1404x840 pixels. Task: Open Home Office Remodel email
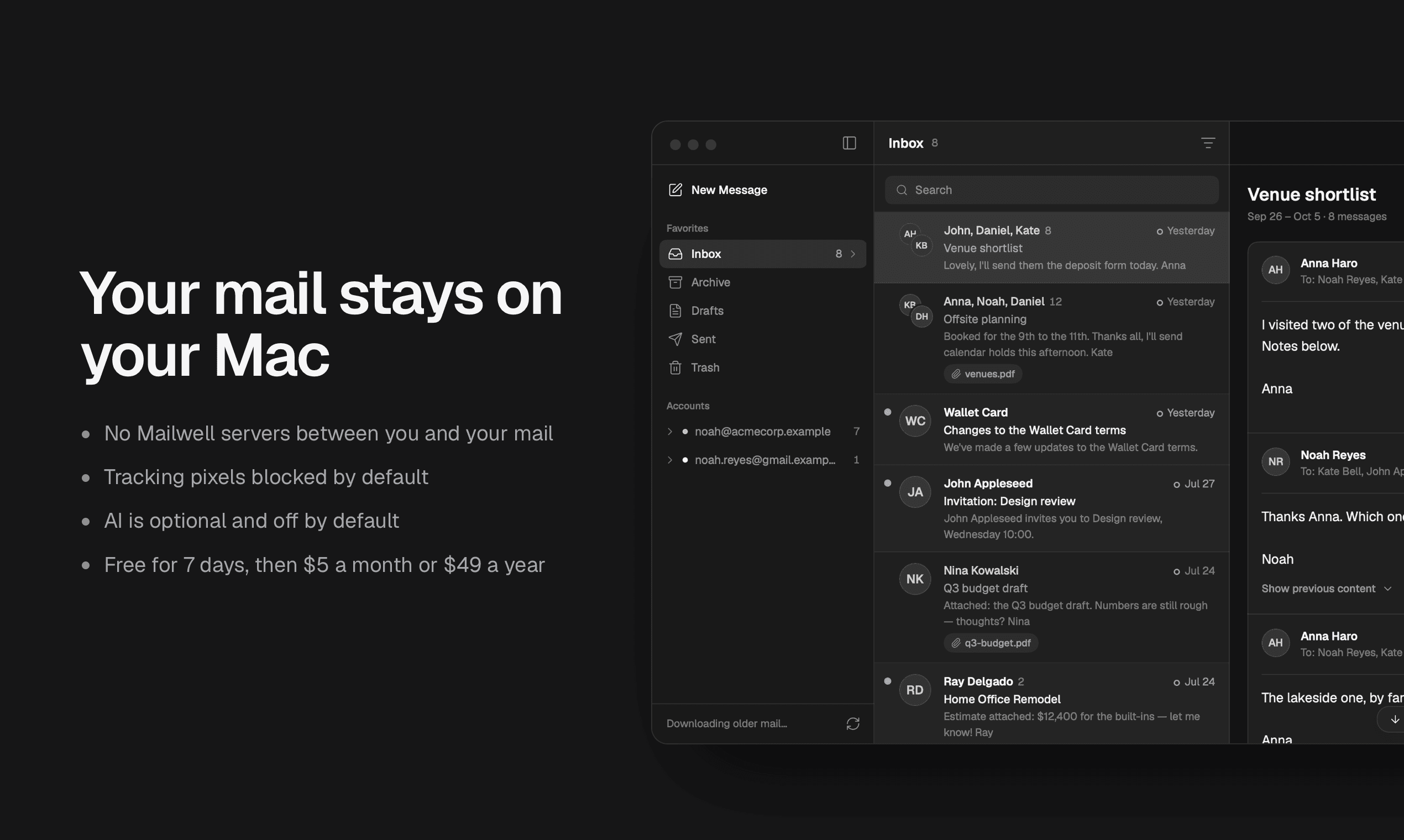coord(1051,704)
